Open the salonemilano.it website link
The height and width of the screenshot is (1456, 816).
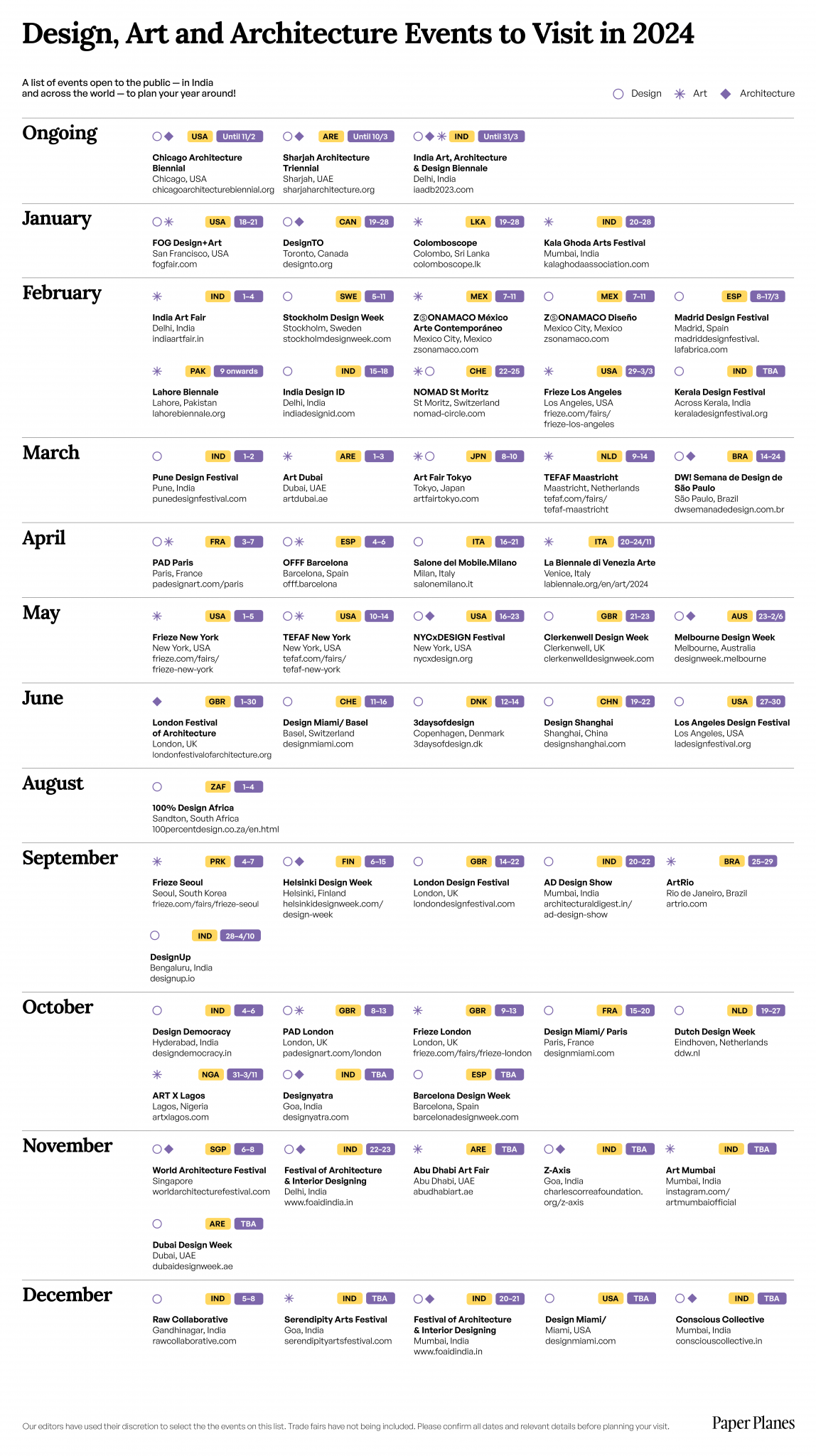point(443,584)
